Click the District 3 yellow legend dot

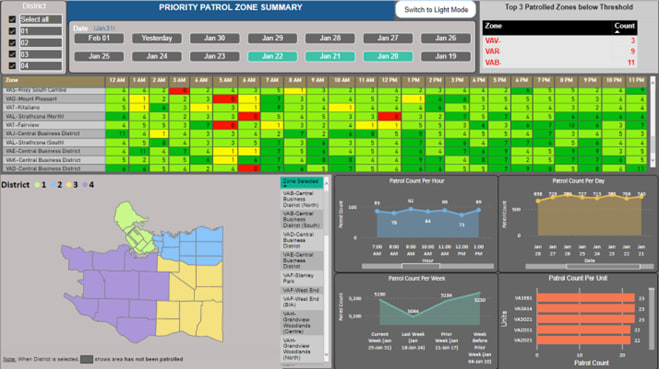pyautogui.click(x=69, y=185)
